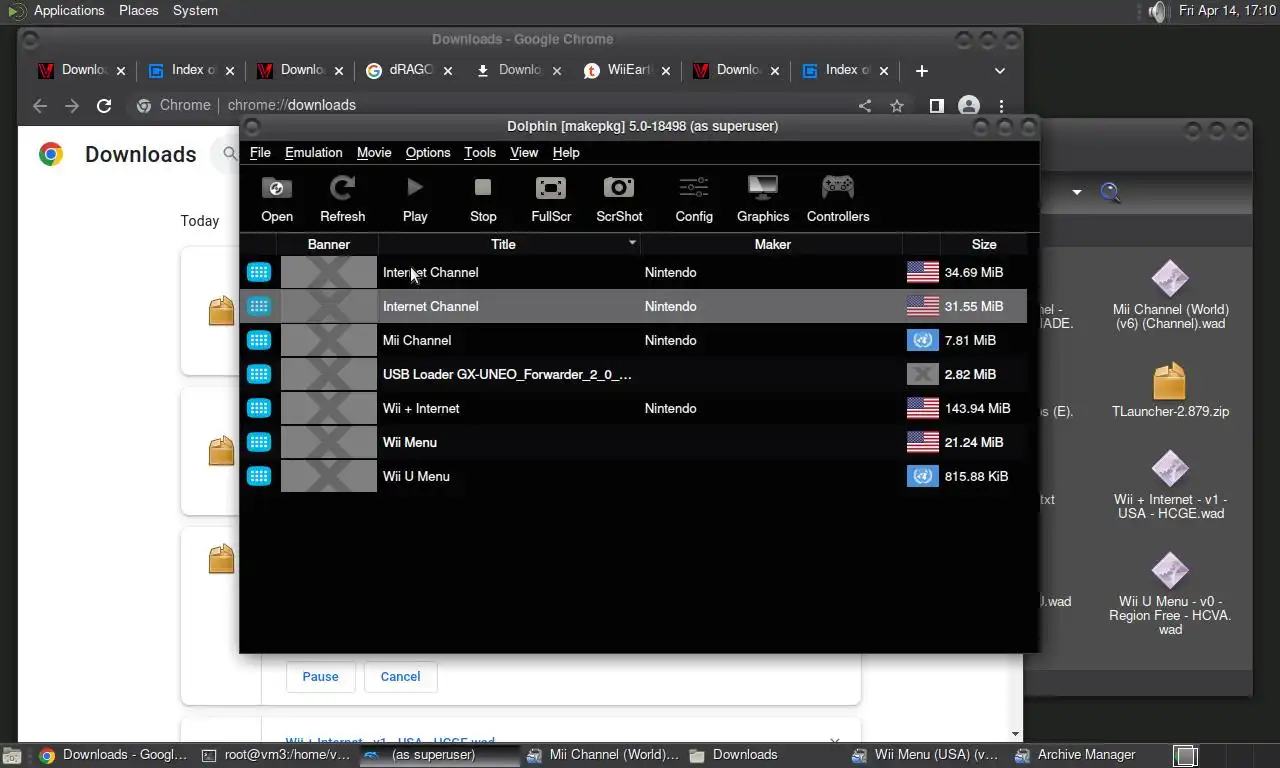Expand the file manager toolbar dropdown arrow
The width and height of the screenshot is (1280, 768).
(1077, 192)
